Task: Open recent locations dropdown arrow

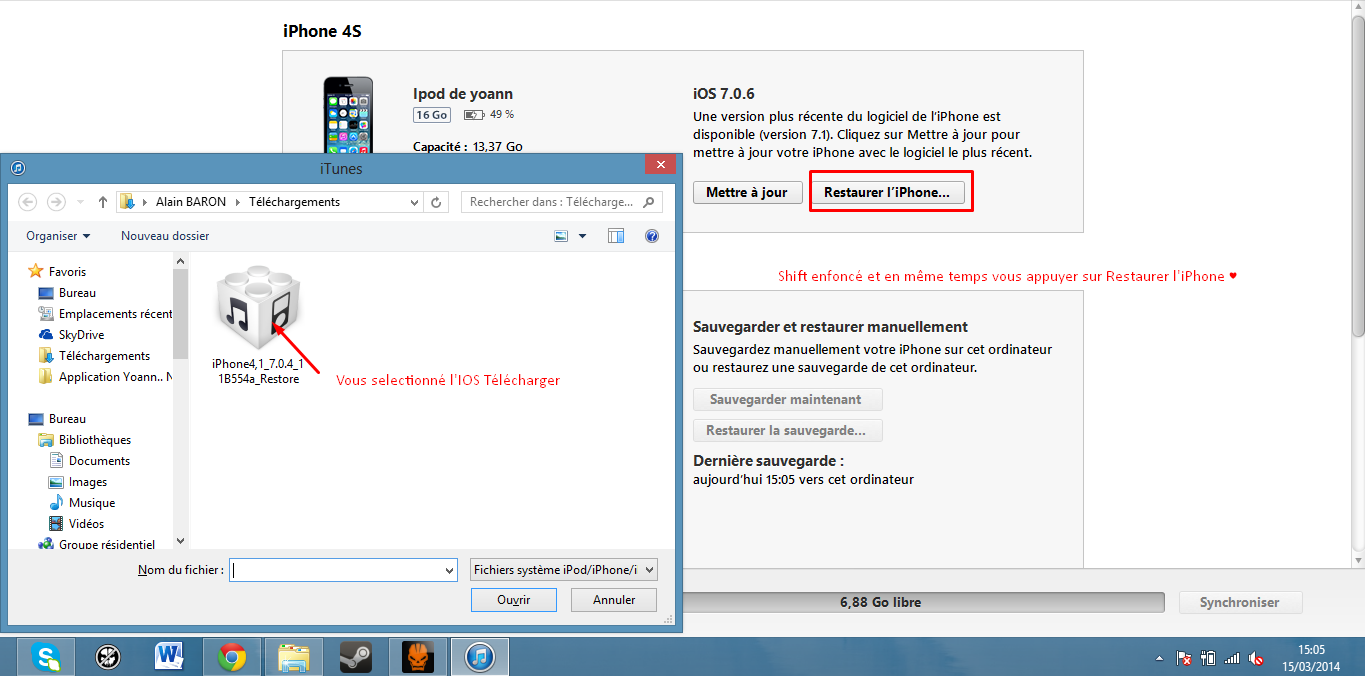Action: [81, 202]
